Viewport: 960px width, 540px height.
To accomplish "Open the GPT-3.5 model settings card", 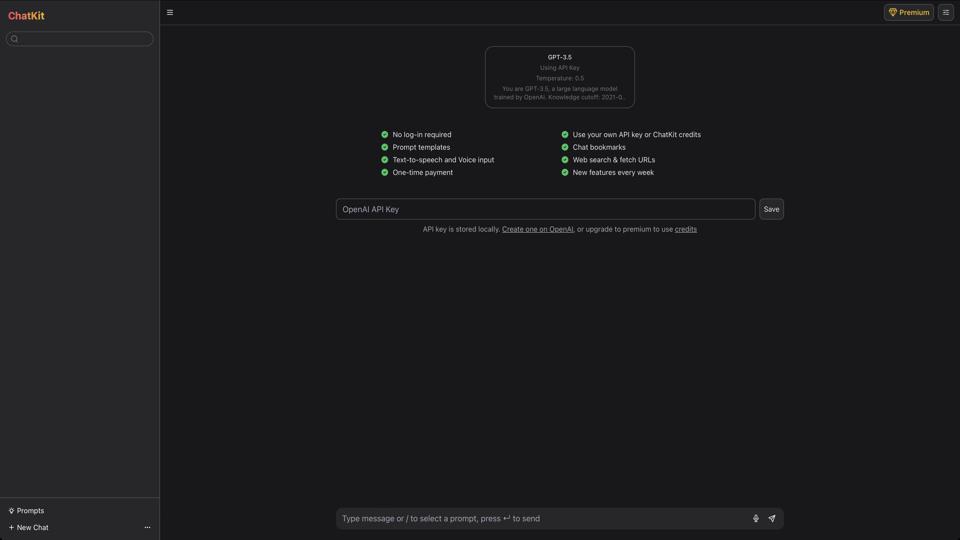I will 560,77.
